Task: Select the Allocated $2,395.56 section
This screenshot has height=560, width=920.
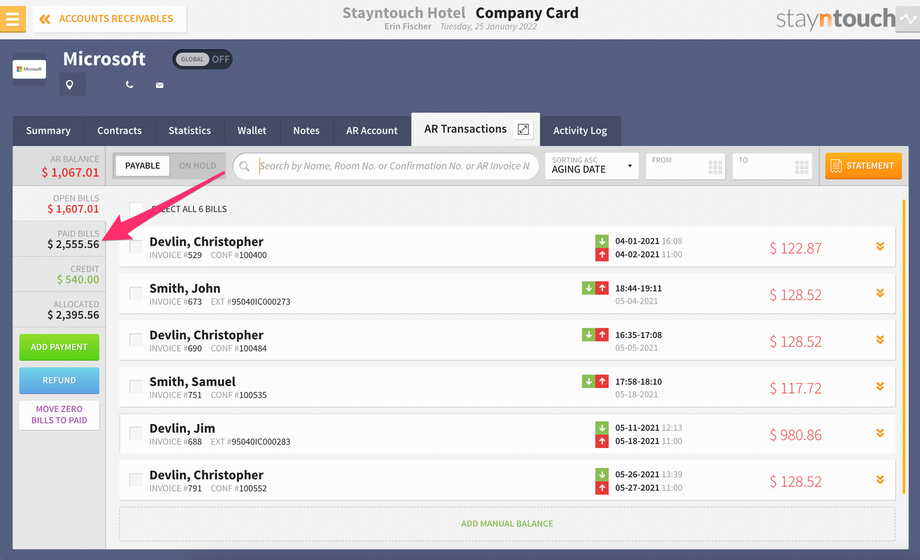Action: coord(59,309)
